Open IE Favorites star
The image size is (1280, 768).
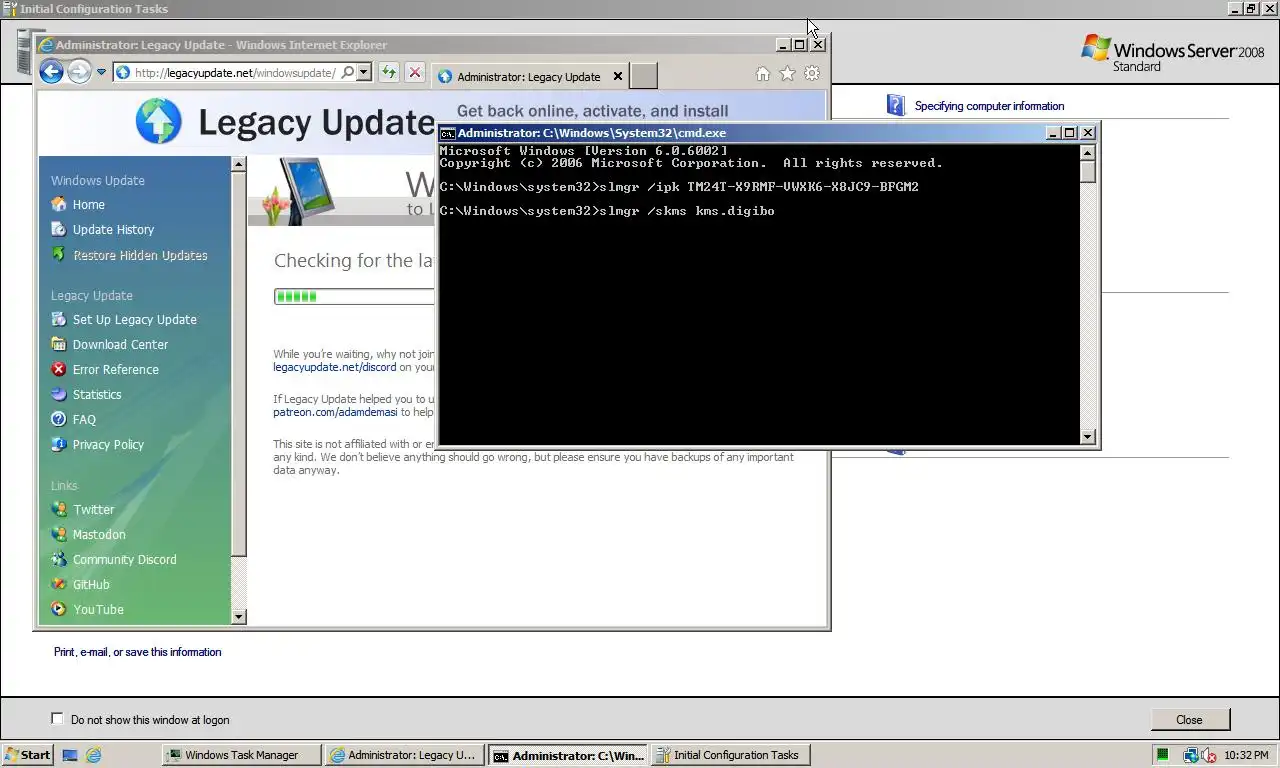(787, 73)
